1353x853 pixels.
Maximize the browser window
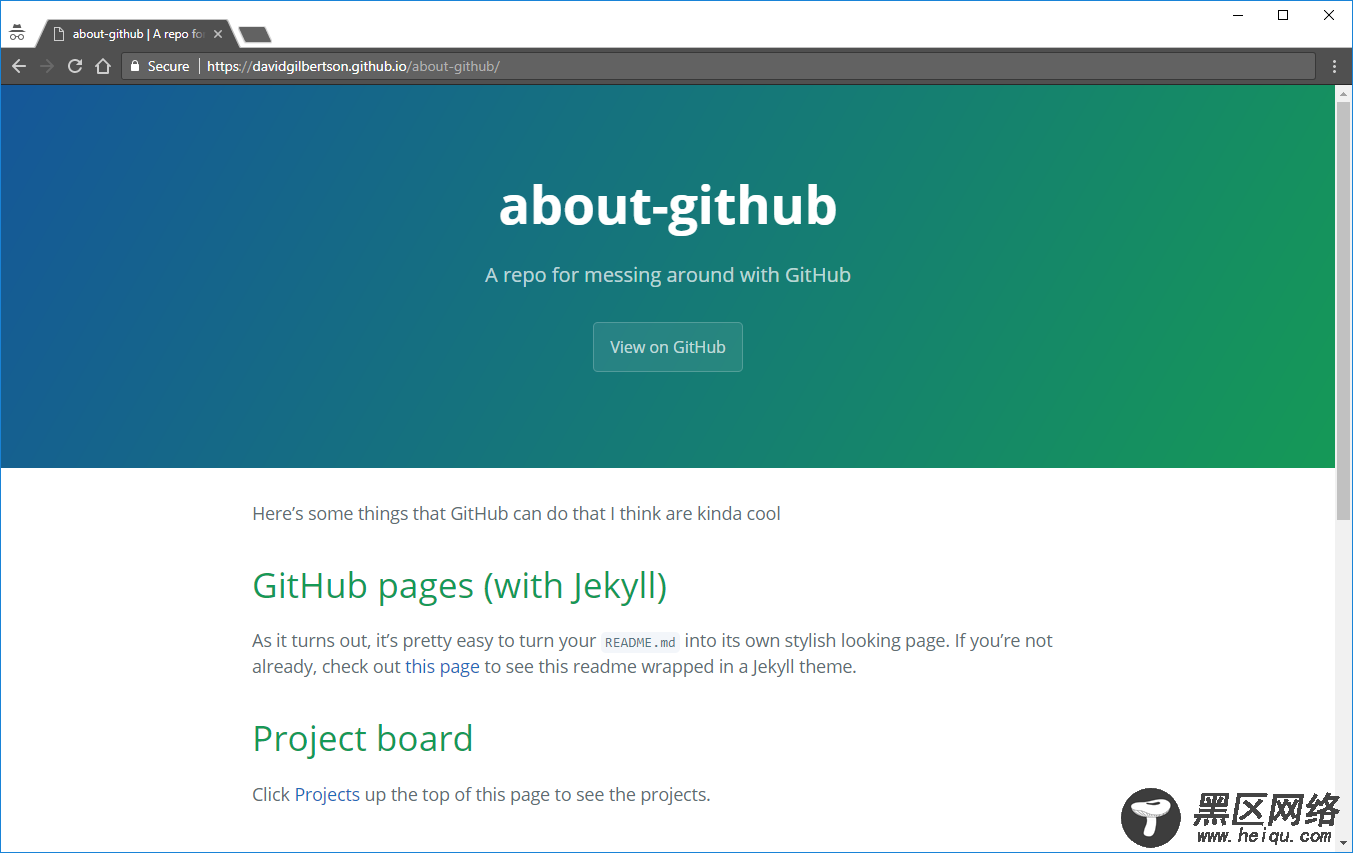point(1283,15)
